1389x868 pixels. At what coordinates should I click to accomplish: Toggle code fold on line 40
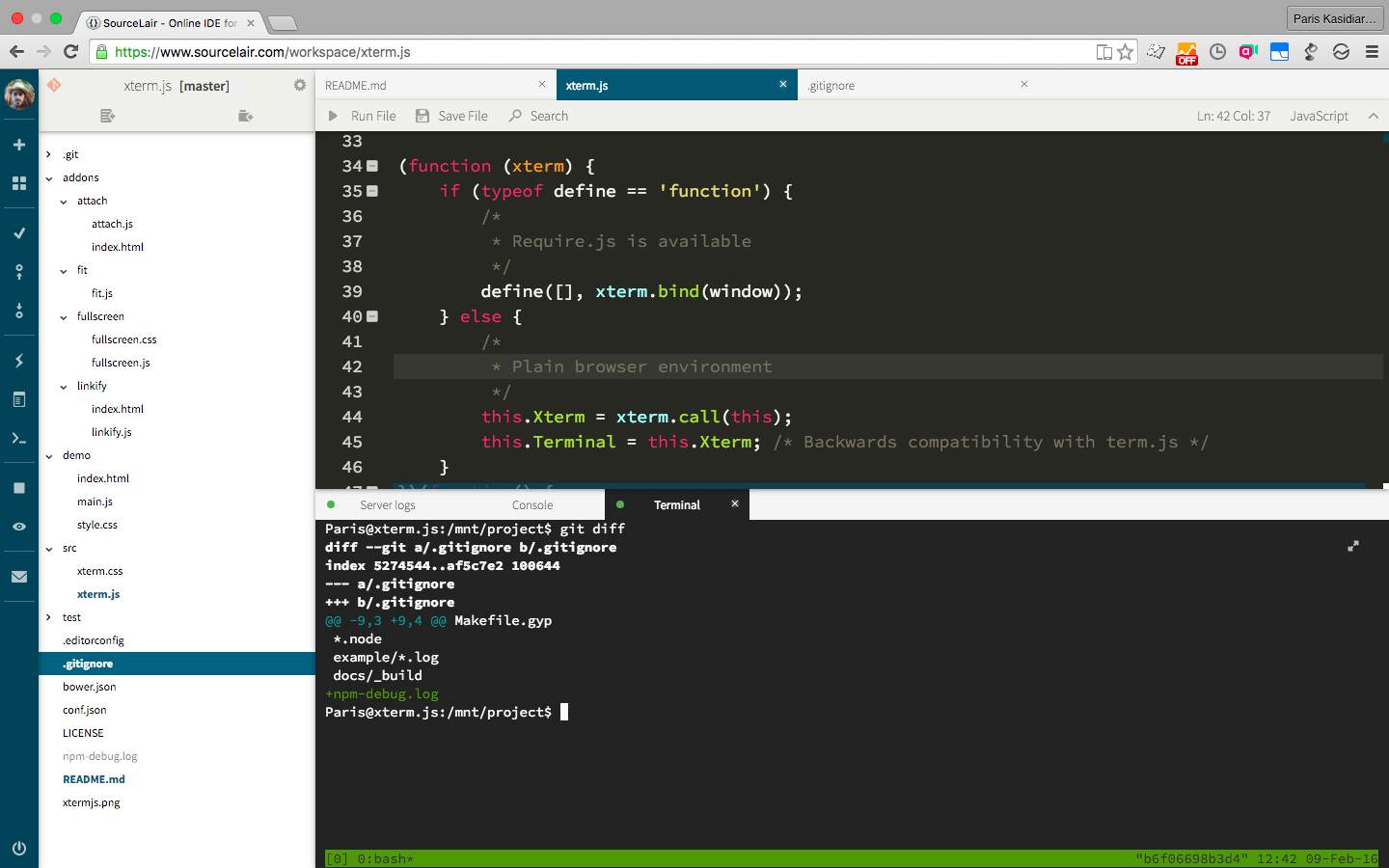pos(373,316)
